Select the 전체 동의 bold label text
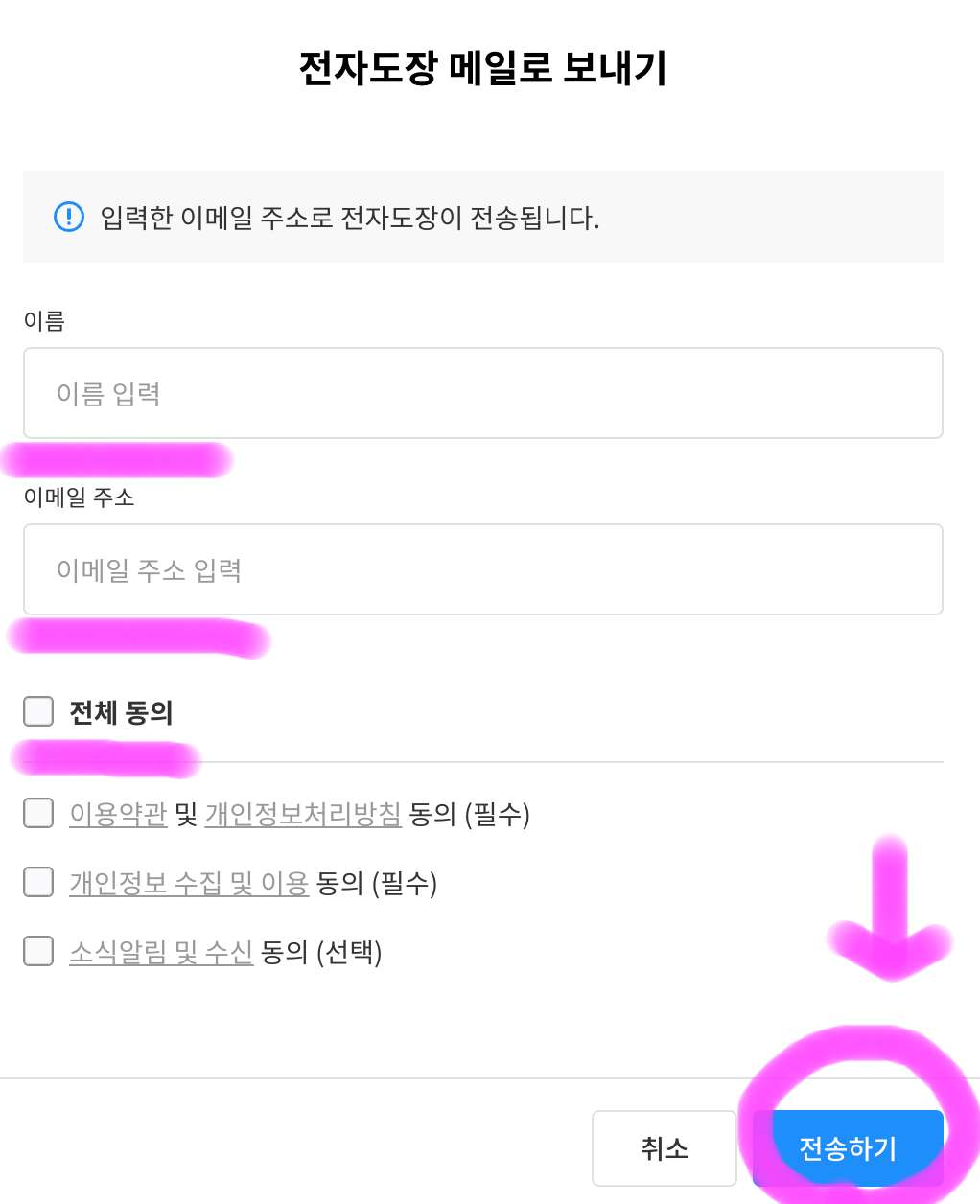 (x=120, y=712)
